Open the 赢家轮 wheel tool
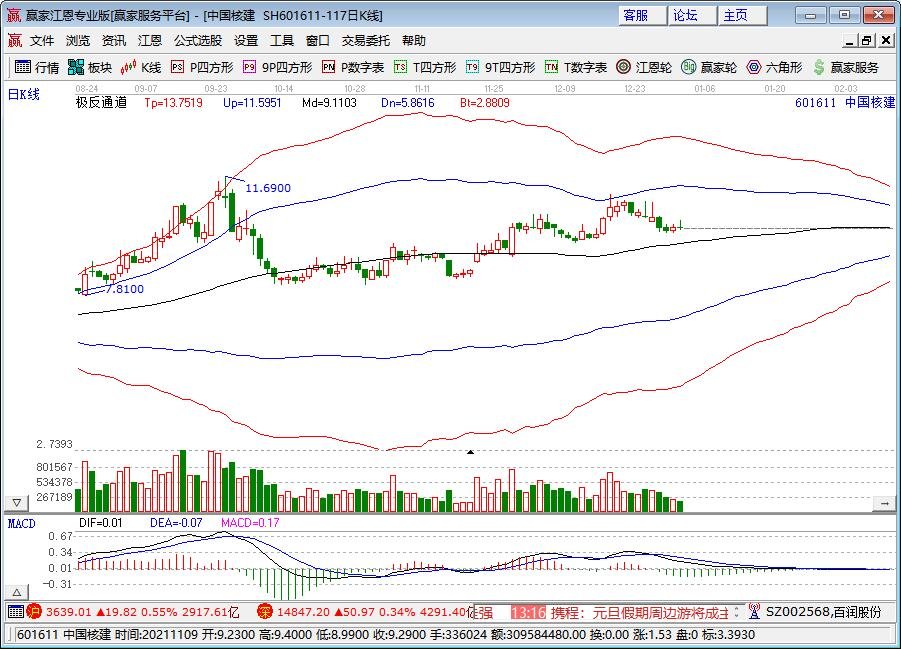The image size is (901, 649). pos(709,67)
